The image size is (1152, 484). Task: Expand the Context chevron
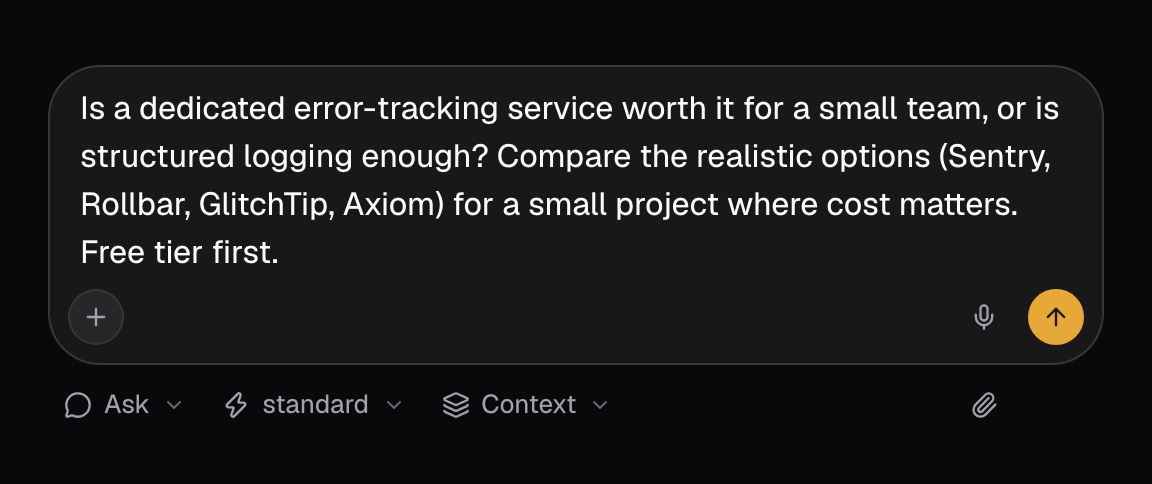600,405
